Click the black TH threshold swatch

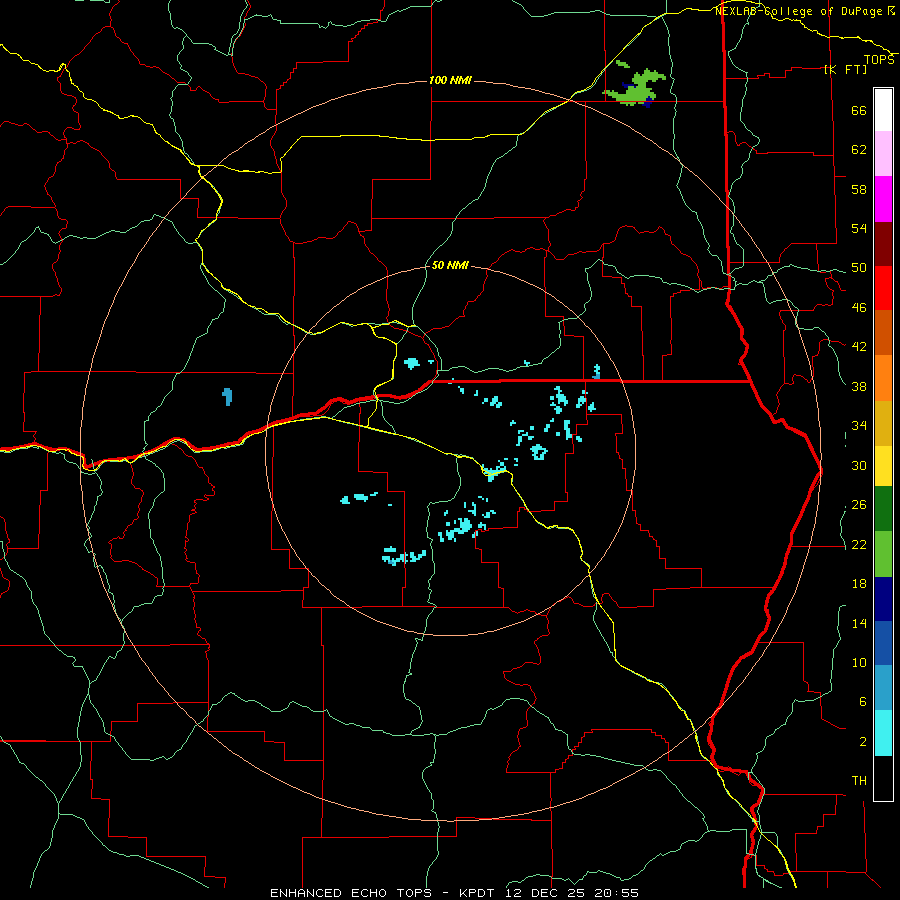pos(883,778)
